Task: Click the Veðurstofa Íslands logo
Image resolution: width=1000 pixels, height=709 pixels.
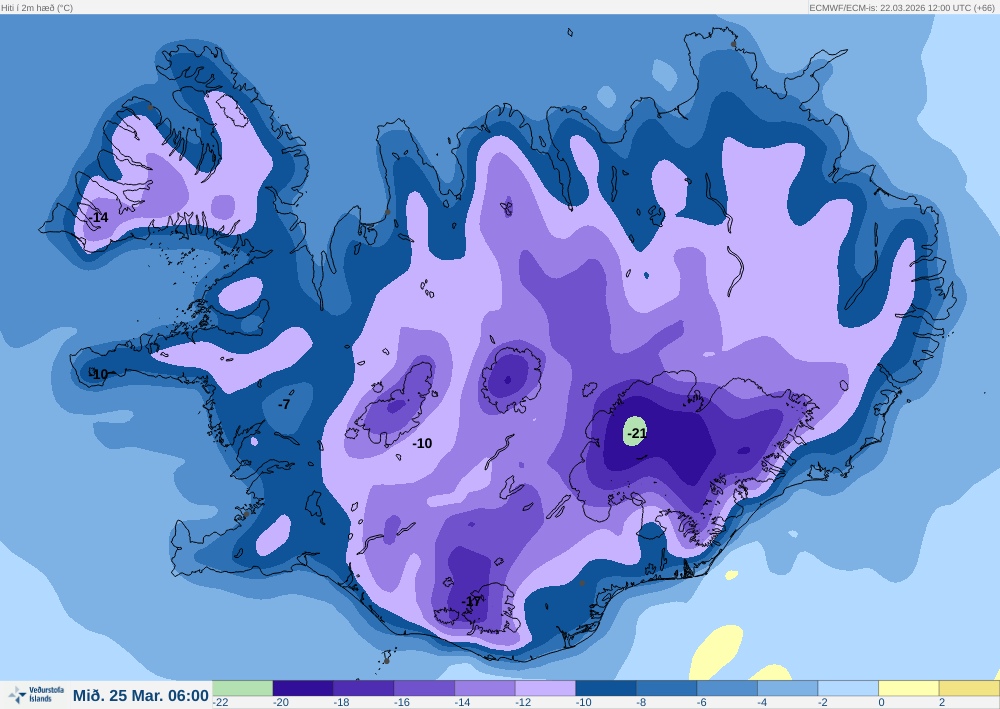Action: coord(36,694)
